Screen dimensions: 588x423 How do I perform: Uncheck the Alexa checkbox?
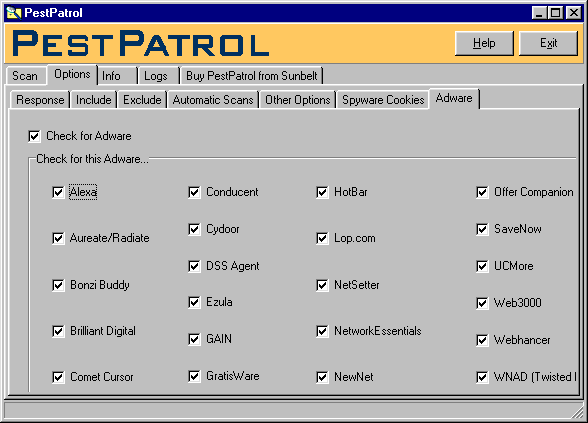click(58, 192)
